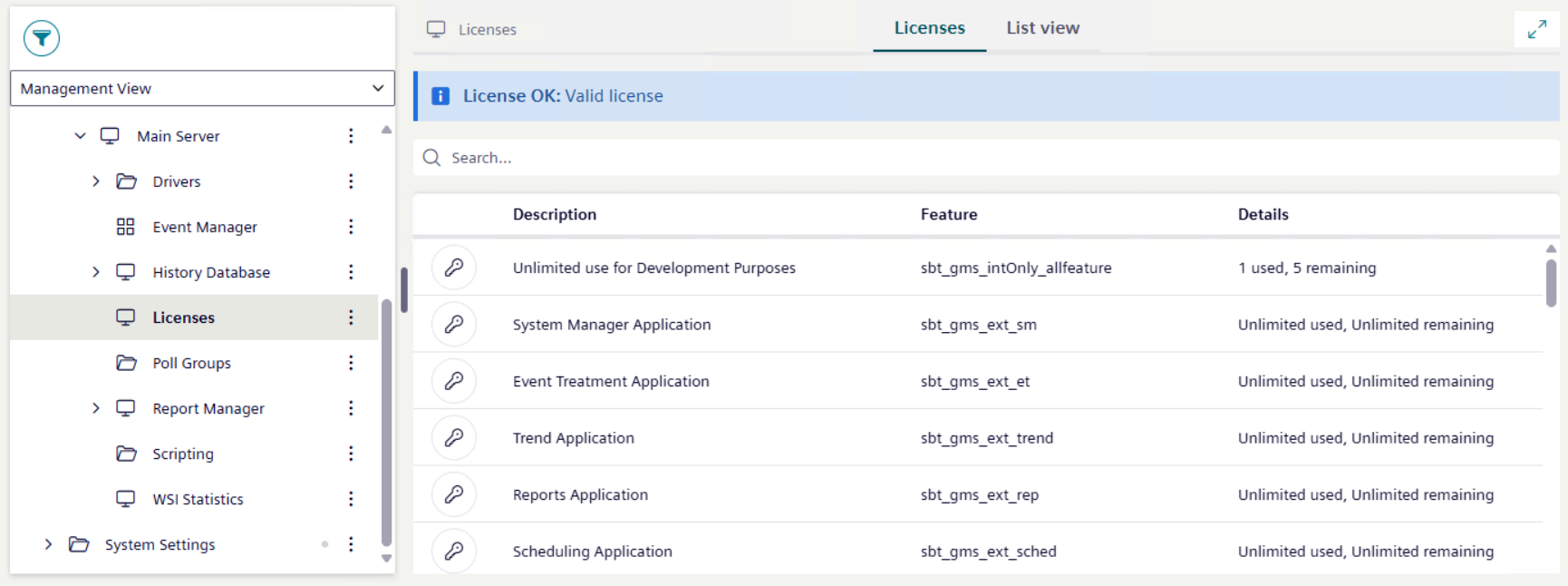Select the Licenses tab

929,28
